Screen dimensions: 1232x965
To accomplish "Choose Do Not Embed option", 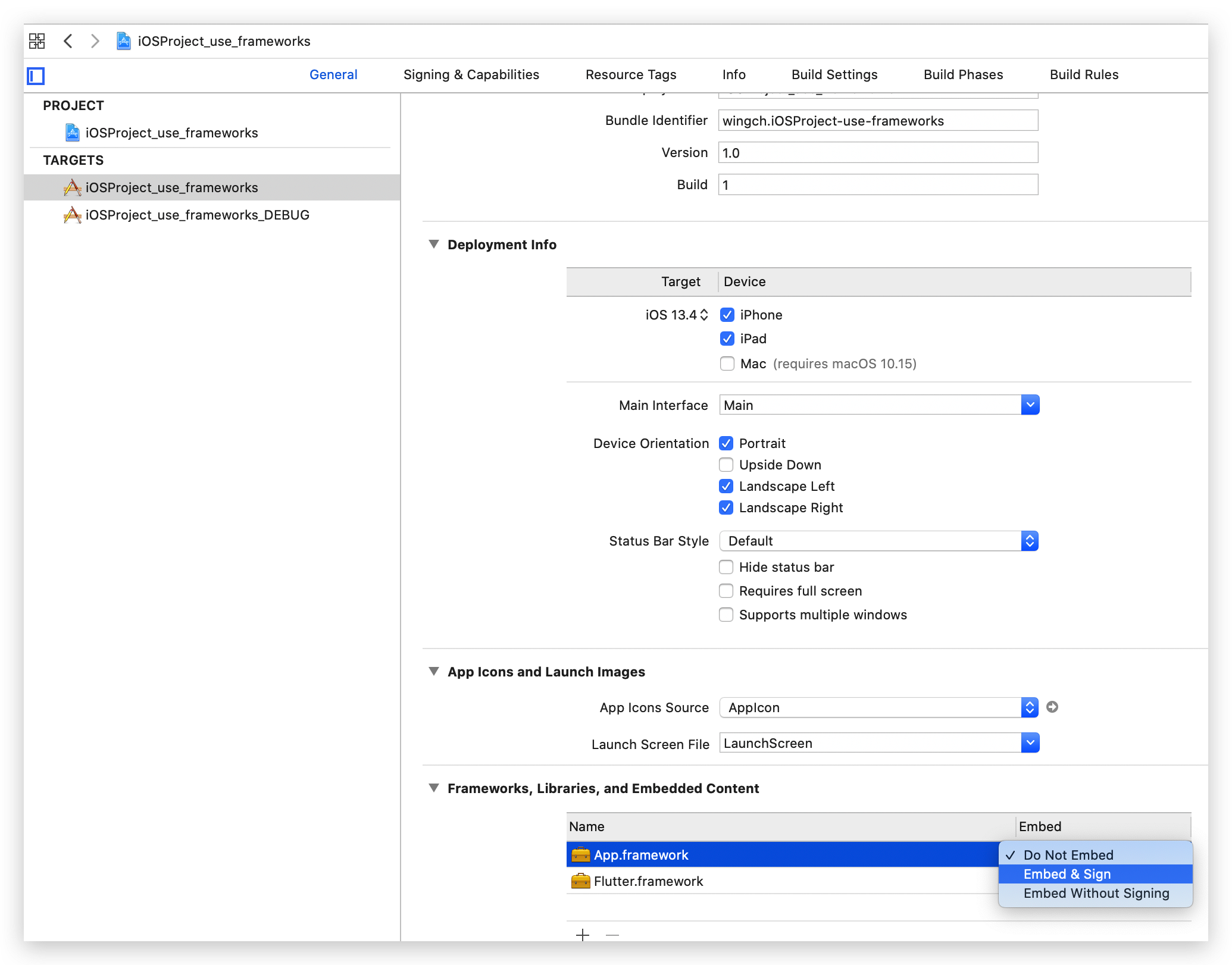I will click(x=1096, y=855).
